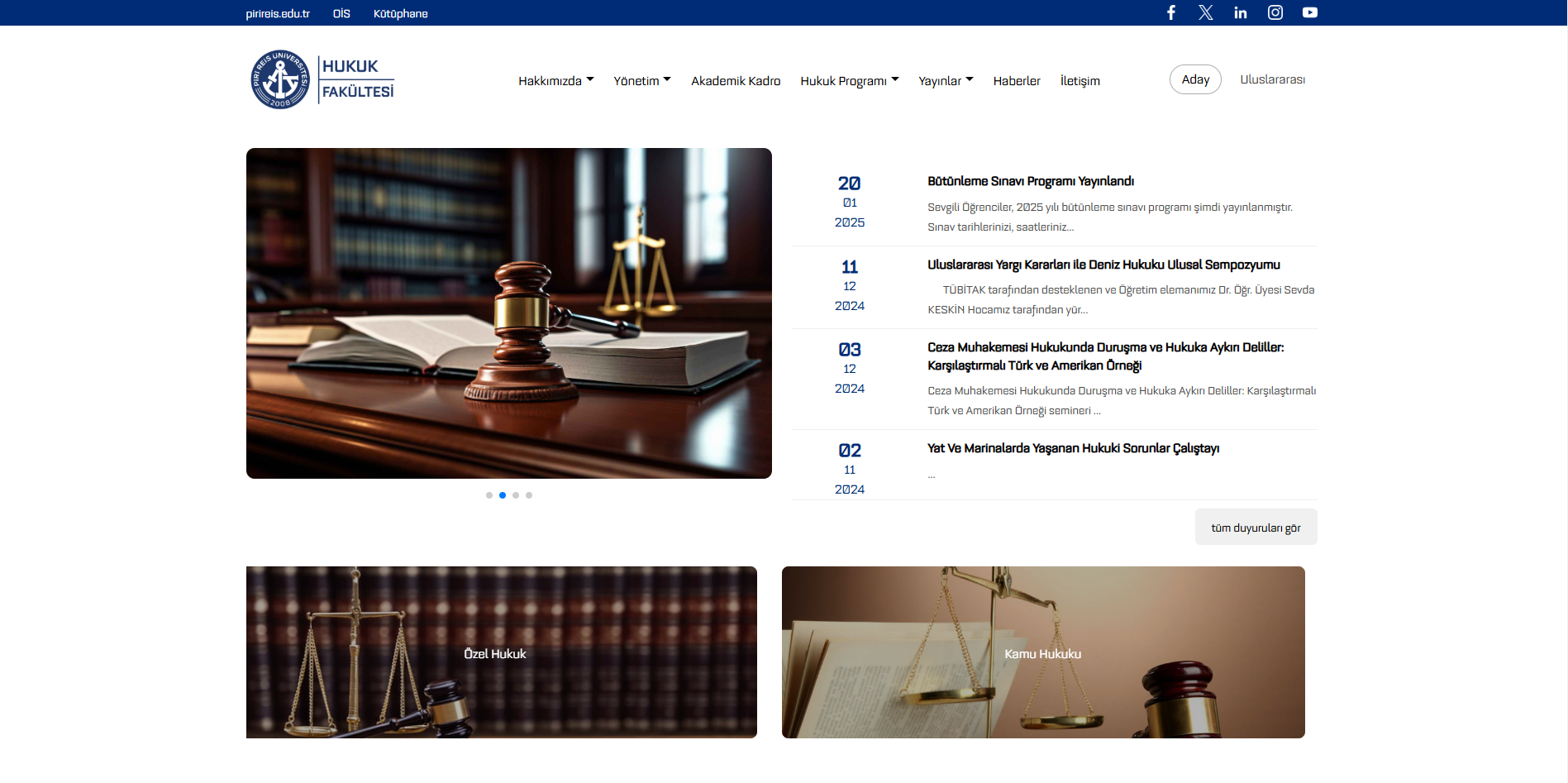Select the active second carousel dot
This screenshot has height=783, width=1568.
[503, 495]
